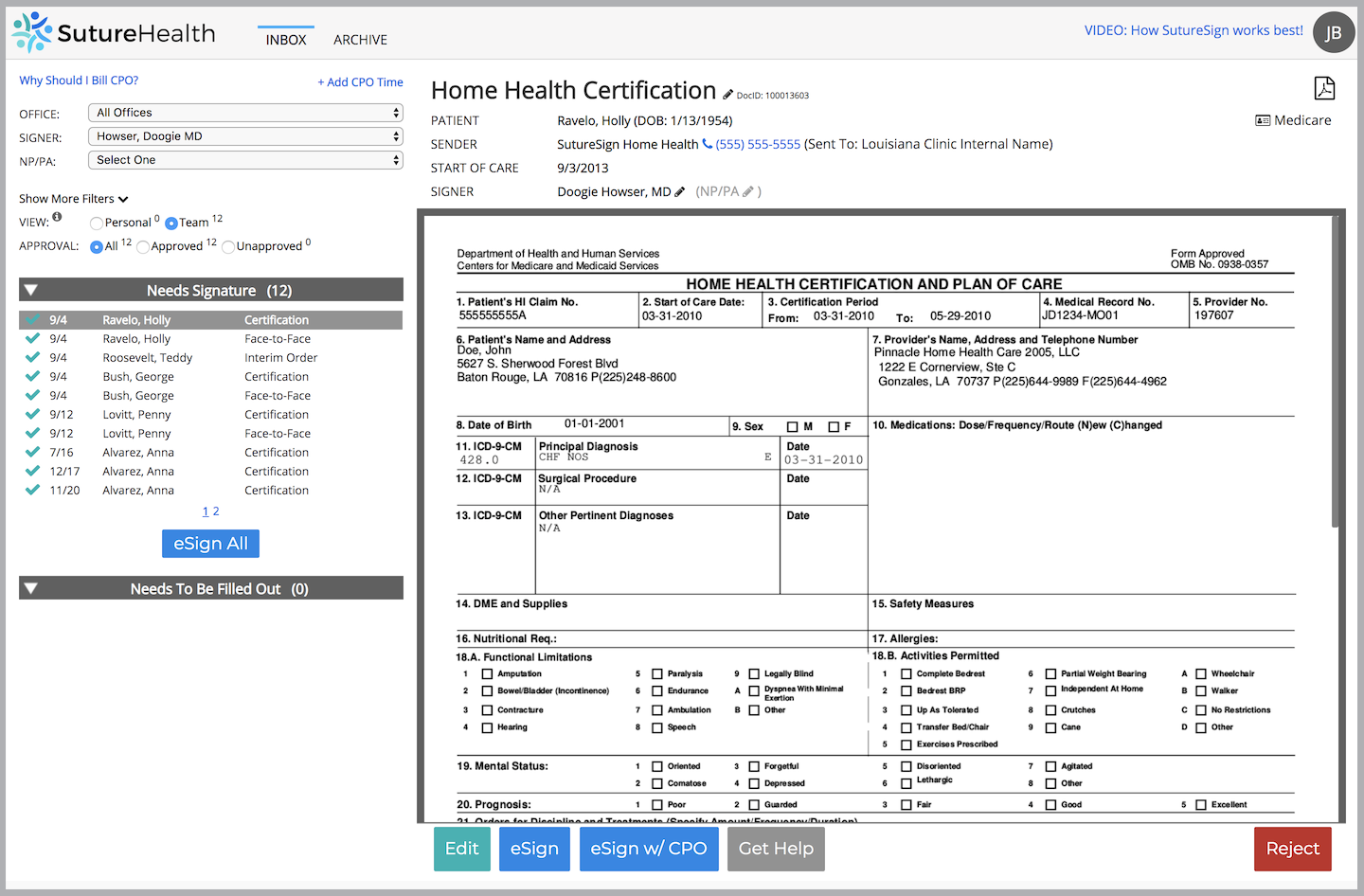Viewport: 1364px width, 896px height.
Task: Collapse the Needs Signature section
Action: [x=31, y=290]
